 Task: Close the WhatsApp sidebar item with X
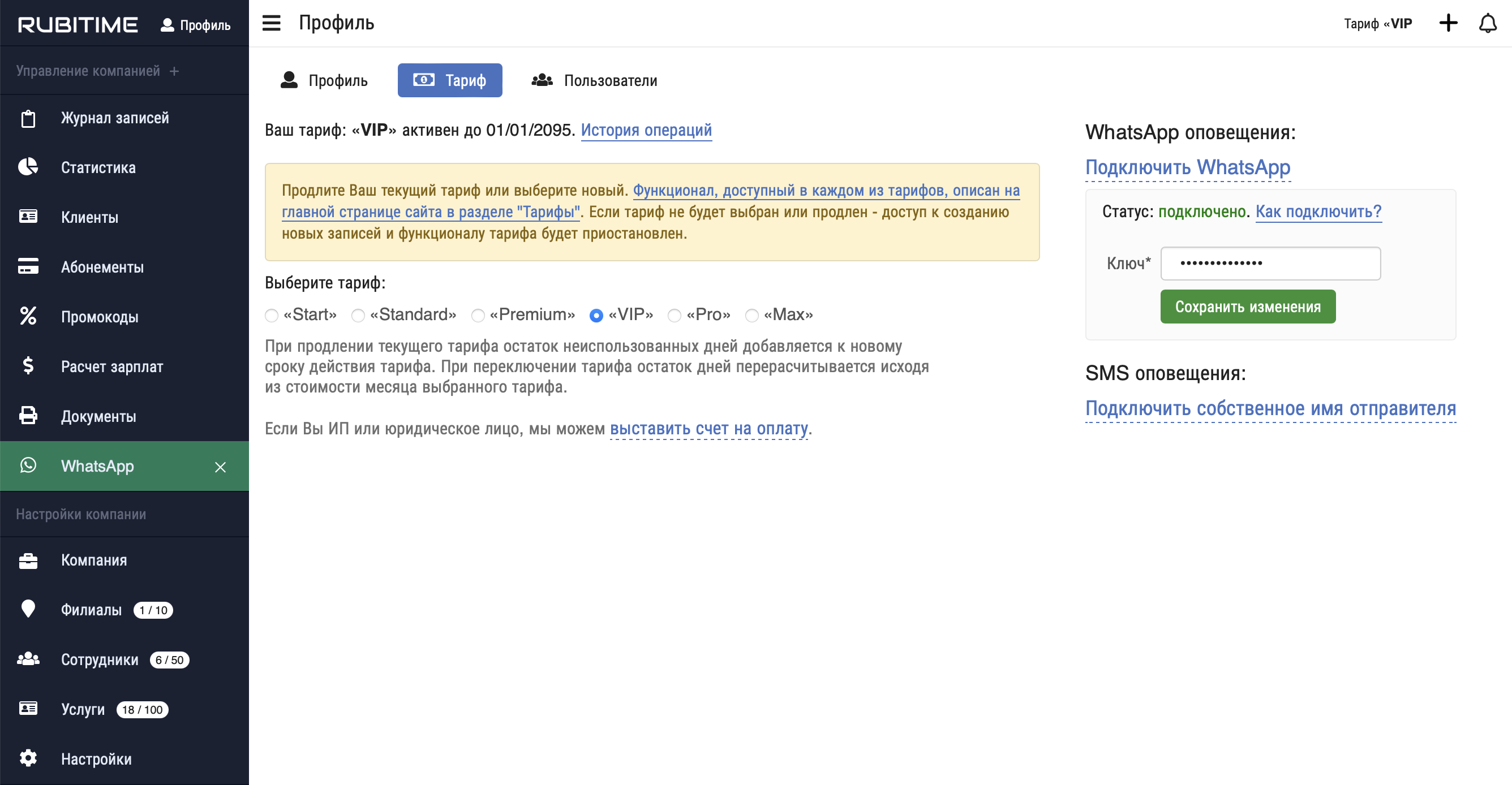click(220, 467)
